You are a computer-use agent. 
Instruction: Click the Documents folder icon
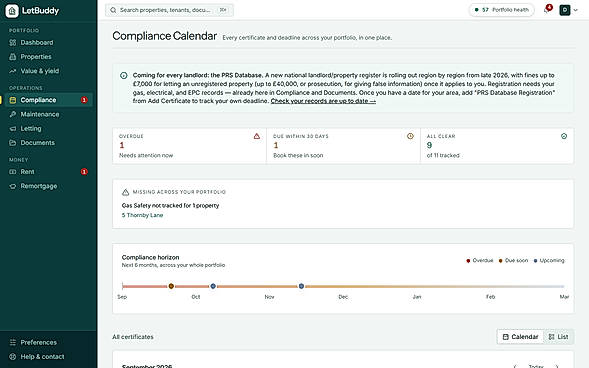pyautogui.click(x=13, y=143)
